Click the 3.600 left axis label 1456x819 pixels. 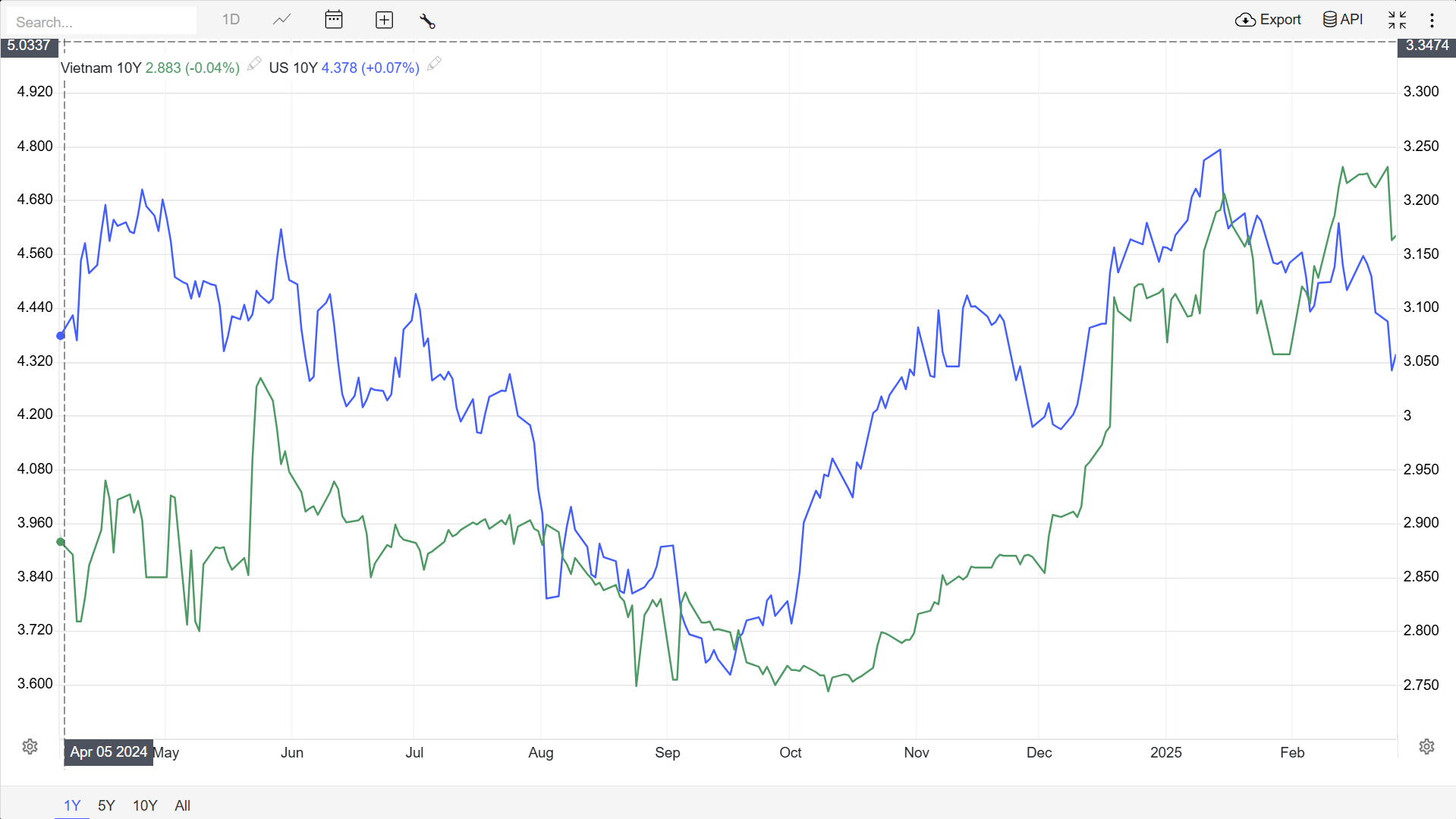point(35,683)
